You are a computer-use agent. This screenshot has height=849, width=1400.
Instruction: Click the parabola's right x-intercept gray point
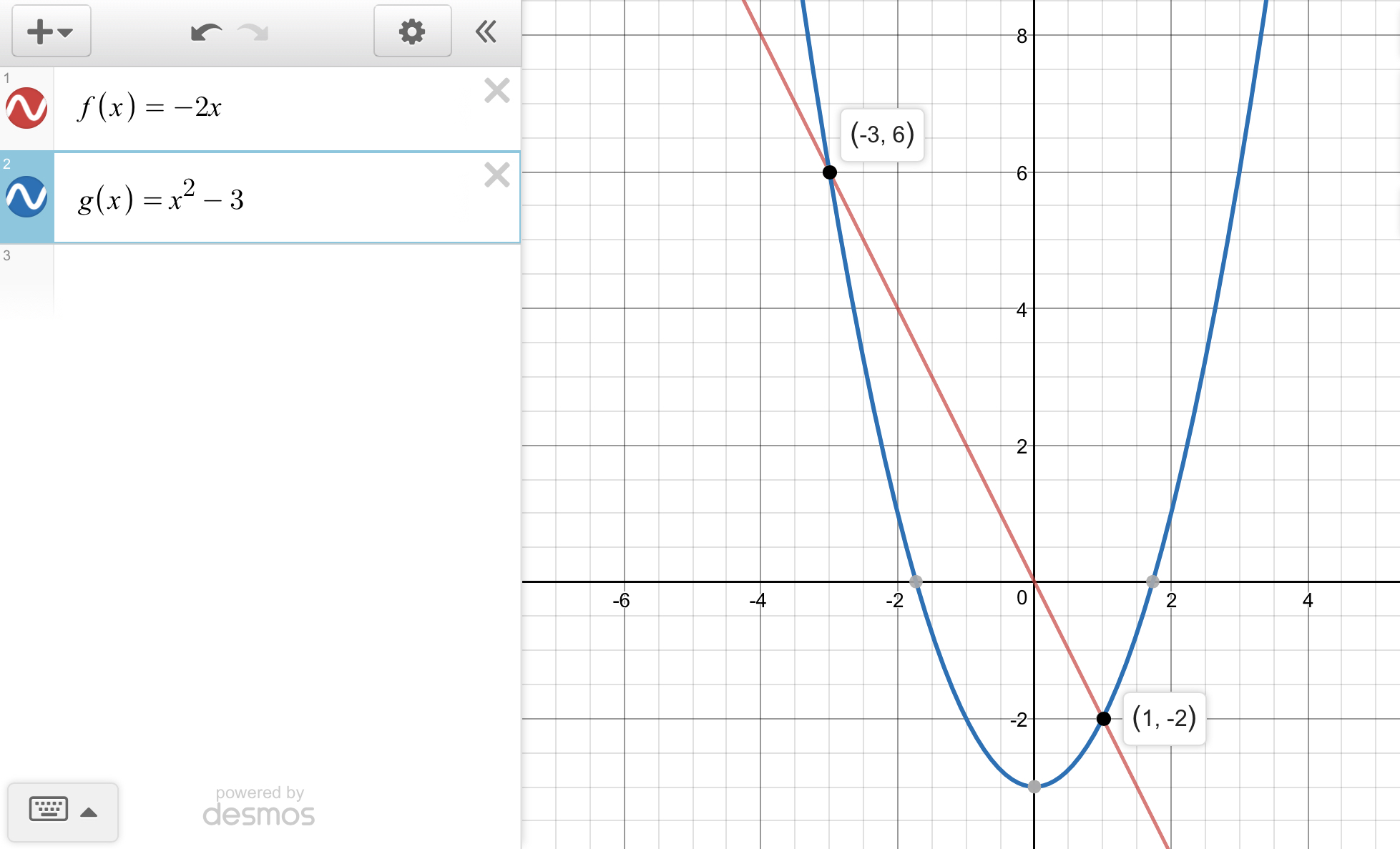(1152, 581)
